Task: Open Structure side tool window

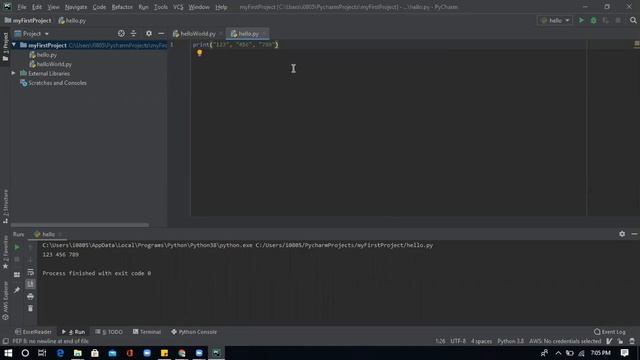Action: (x=5, y=206)
